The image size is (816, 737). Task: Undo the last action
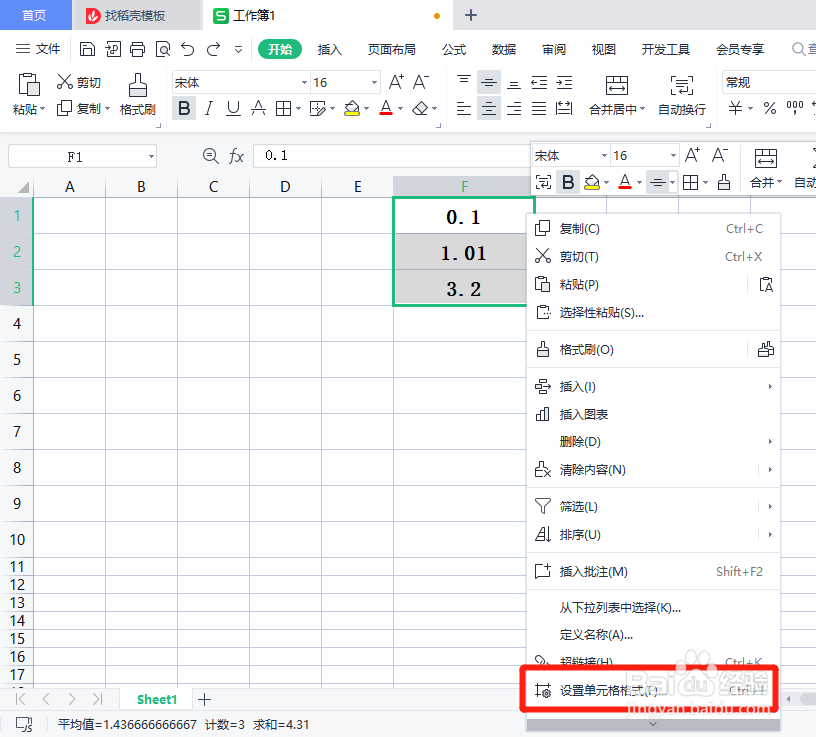pos(188,49)
